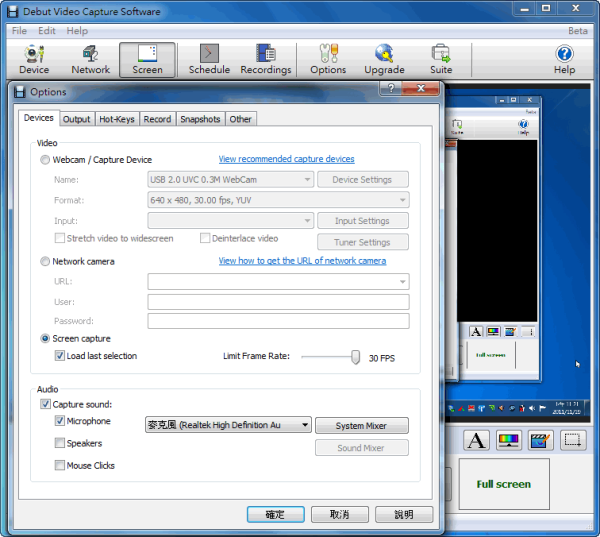The image size is (600, 537).
Task: Open the Schedule toolbar icon
Action: (209, 60)
